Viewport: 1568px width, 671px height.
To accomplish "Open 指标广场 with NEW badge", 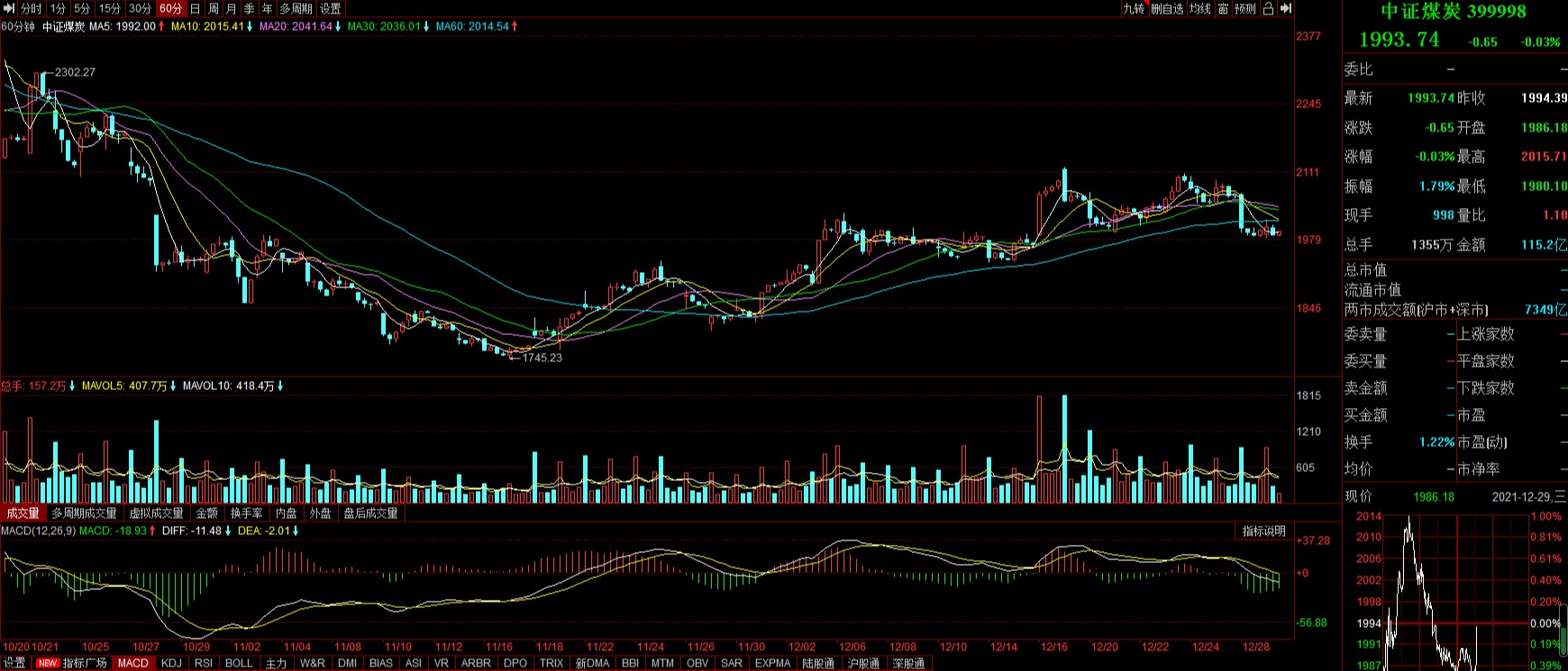I will [x=72, y=663].
